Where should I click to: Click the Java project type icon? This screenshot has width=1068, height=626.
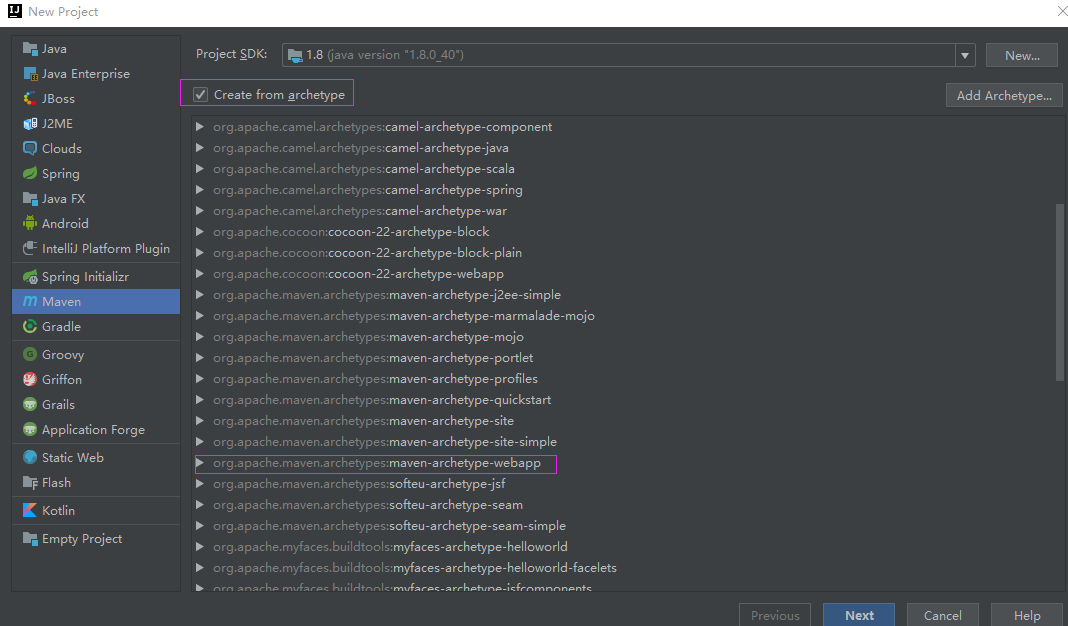click(x=30, y=48)
